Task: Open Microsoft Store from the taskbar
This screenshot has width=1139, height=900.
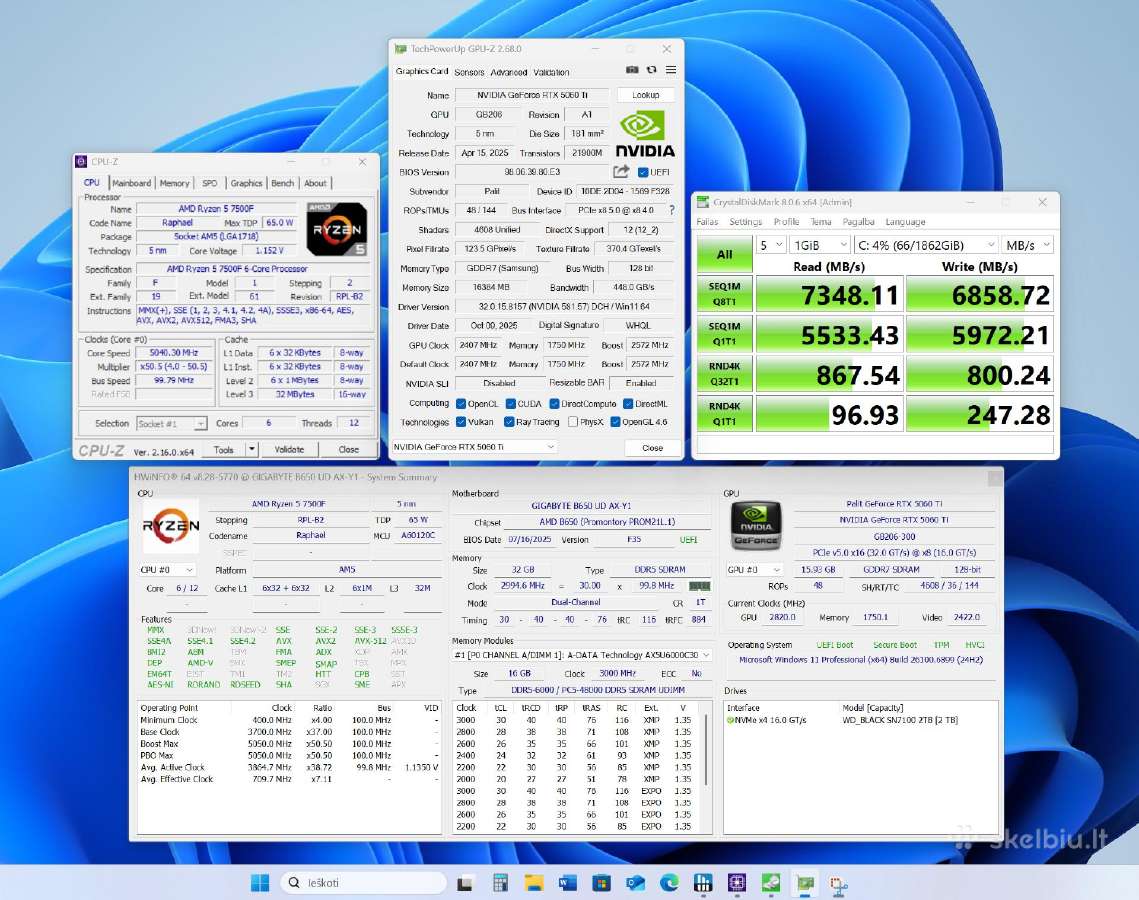Action: (601, 883)
